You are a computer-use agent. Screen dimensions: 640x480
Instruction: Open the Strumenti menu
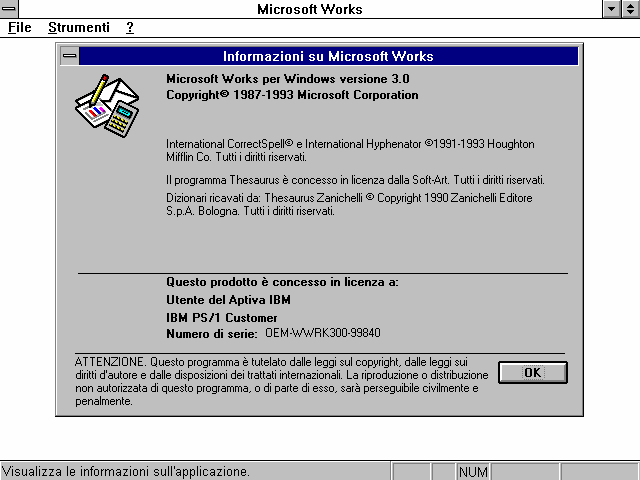tap(79, 27)
